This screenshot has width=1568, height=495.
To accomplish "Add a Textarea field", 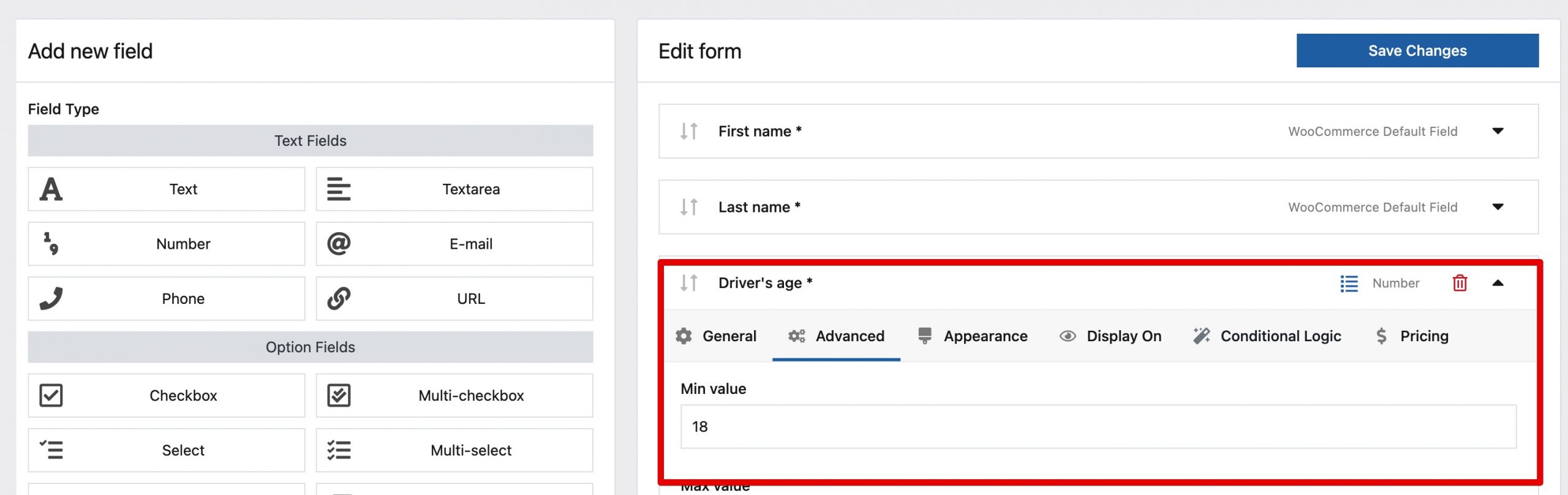I will point(454,189).
